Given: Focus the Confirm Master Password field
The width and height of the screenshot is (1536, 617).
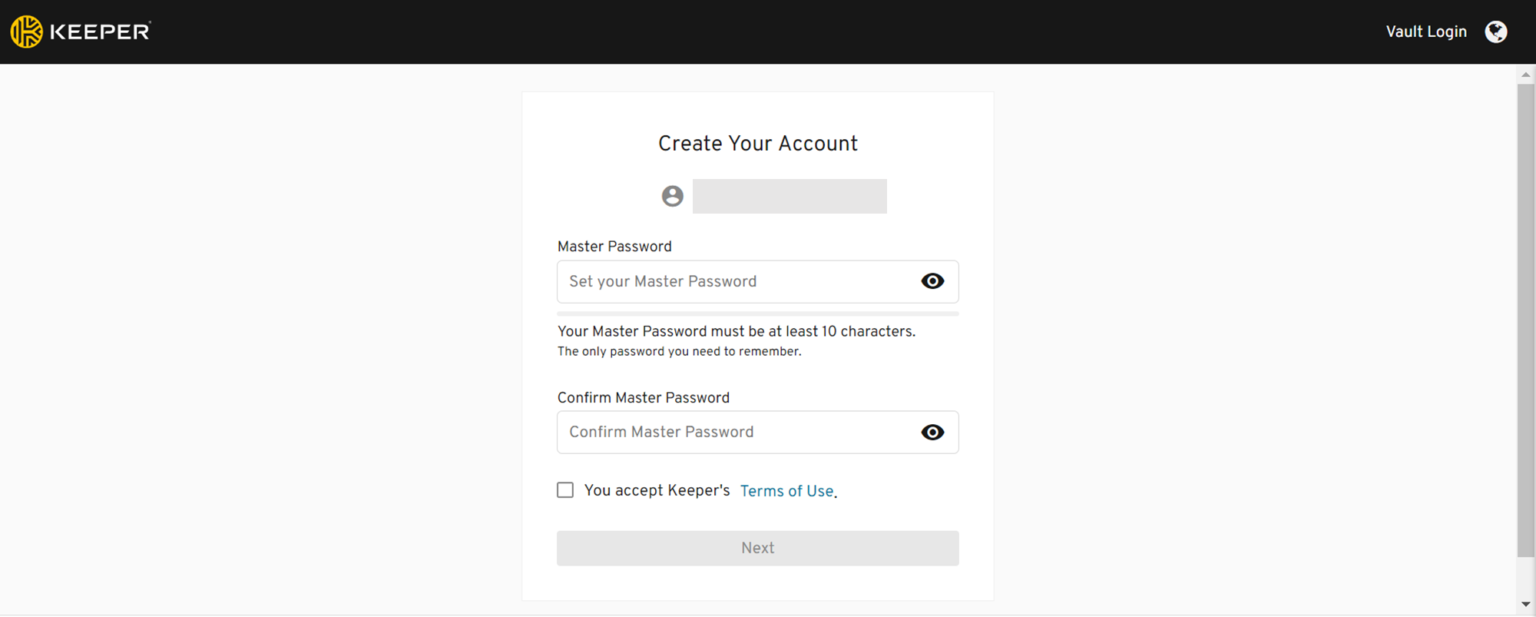Looking at the screenshot, I should point(740,432).
